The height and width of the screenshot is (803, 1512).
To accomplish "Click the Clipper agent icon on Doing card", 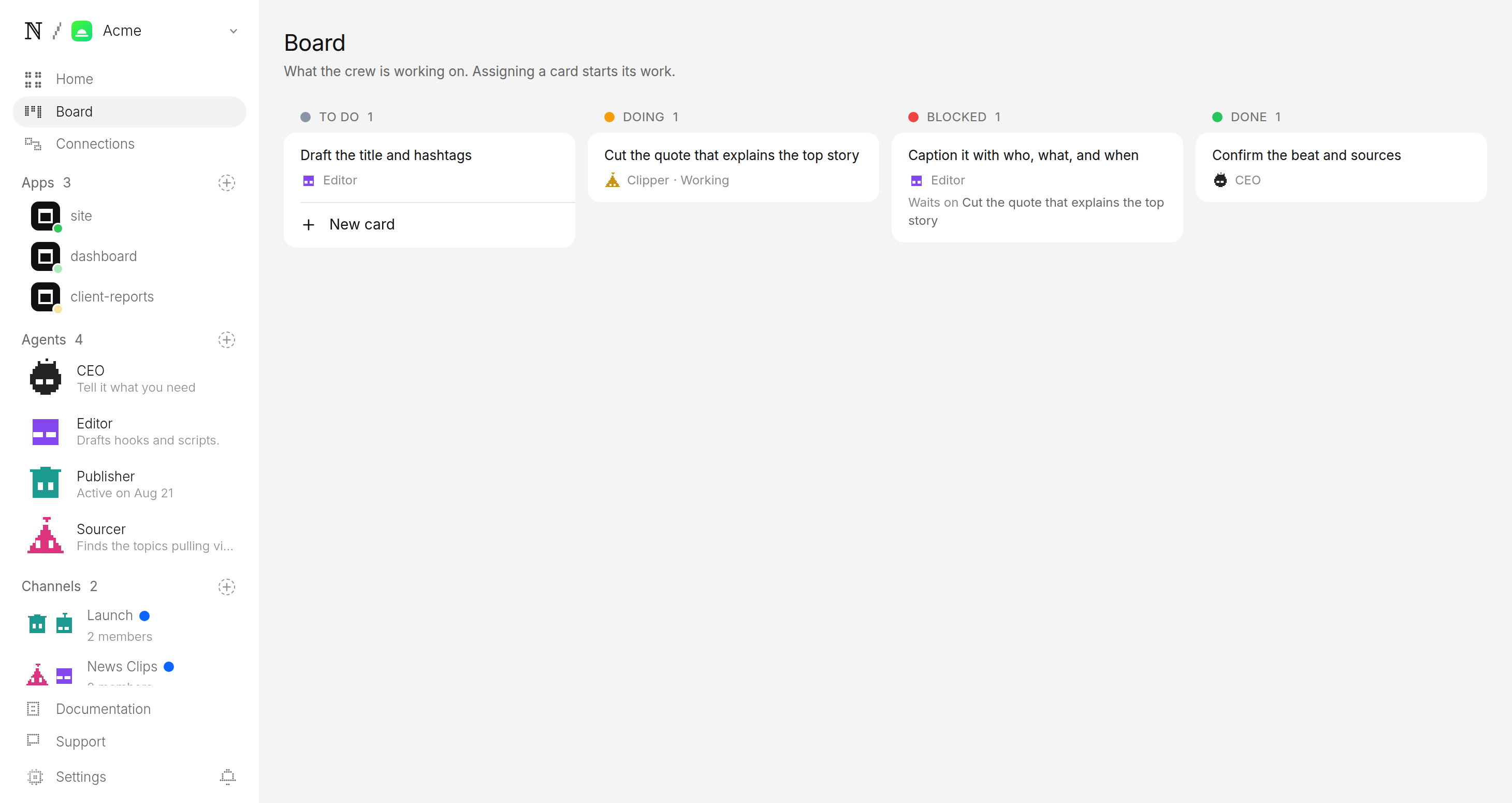I will click(x=612, y=180).
